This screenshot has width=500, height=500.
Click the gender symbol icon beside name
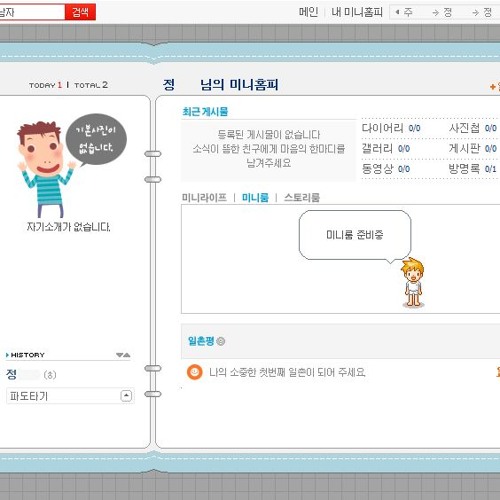tap(50, 375)
